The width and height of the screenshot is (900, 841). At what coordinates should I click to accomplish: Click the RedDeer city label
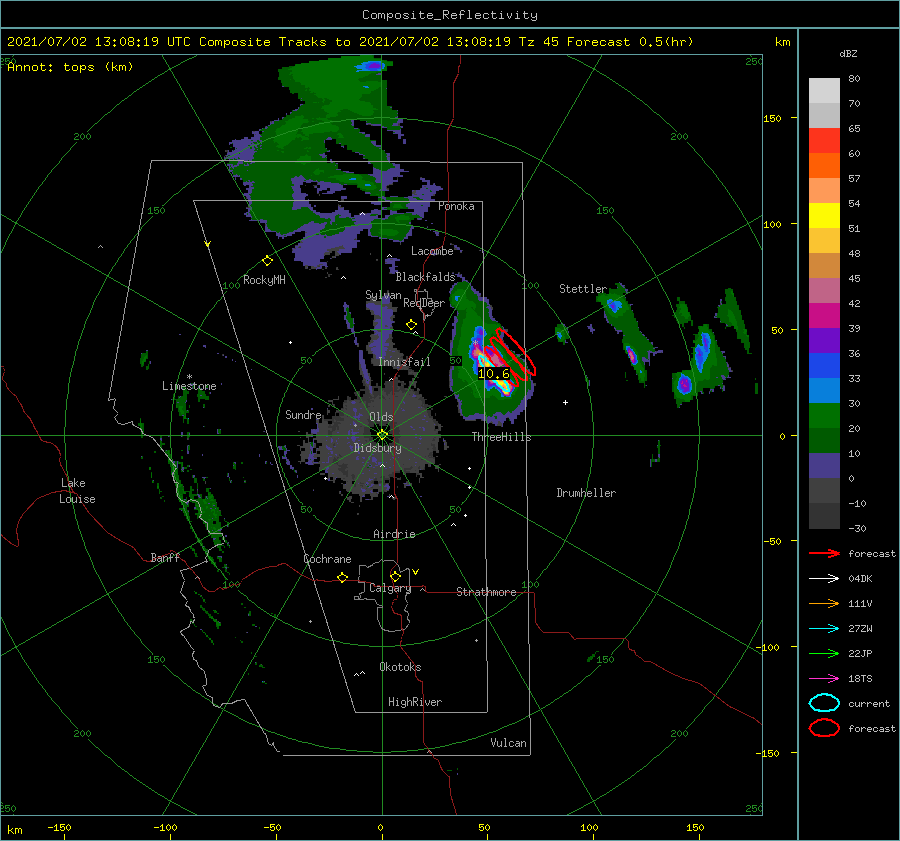click(x=424, y=303)
